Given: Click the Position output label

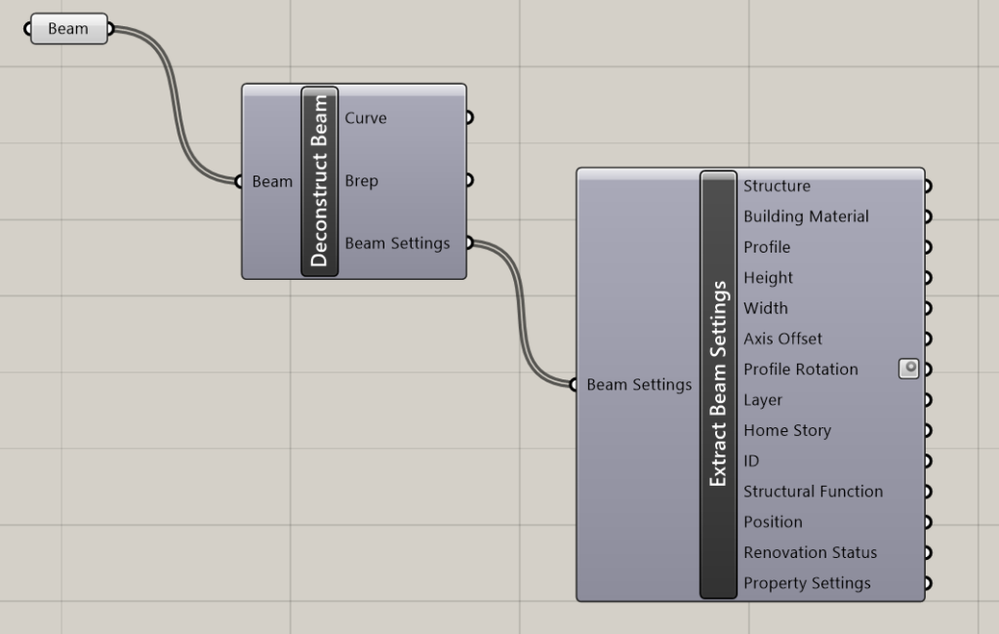Looking at the screenshot, I should coord(773,522).
